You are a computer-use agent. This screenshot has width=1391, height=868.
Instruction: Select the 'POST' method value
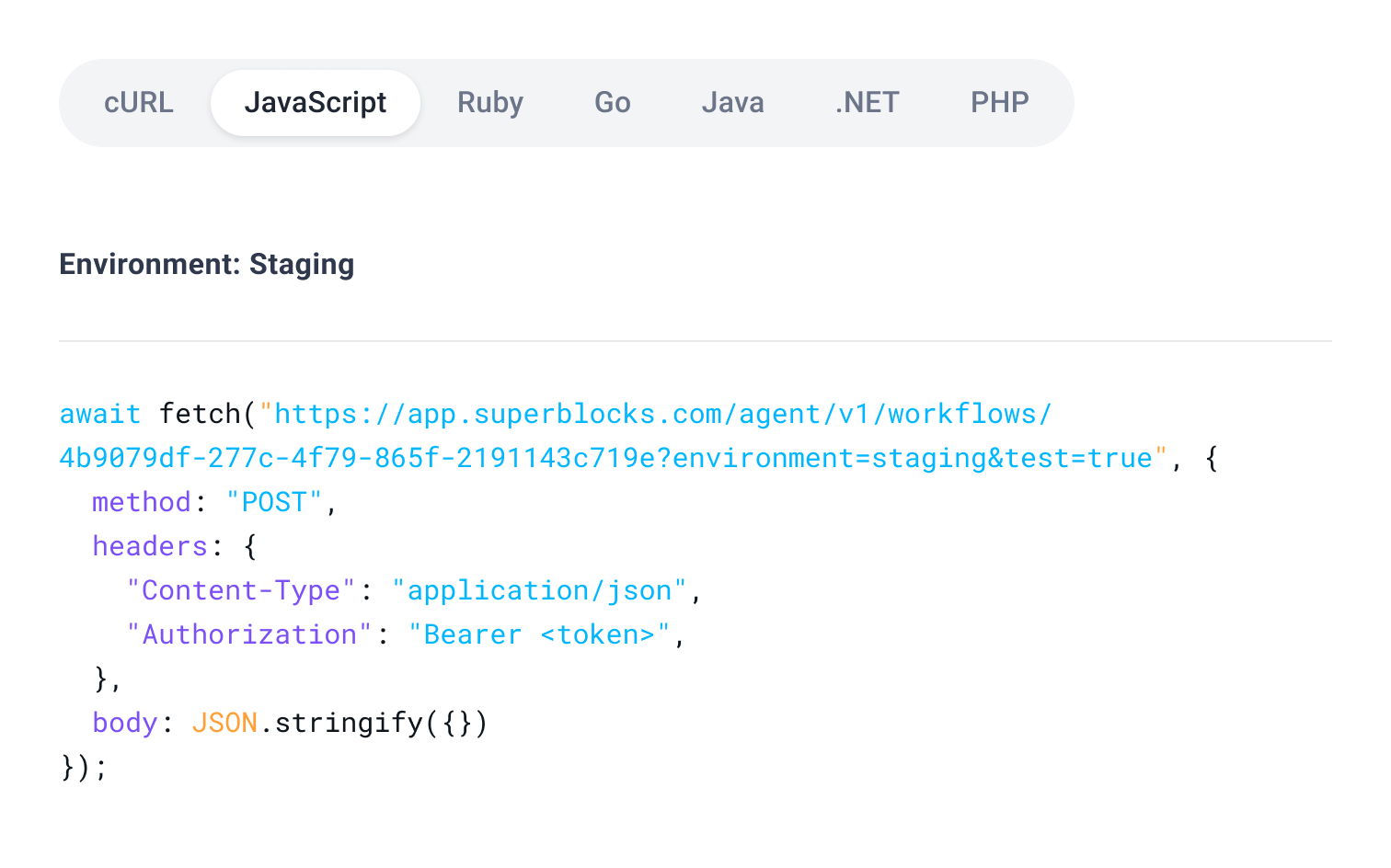(x=274, y=502)
